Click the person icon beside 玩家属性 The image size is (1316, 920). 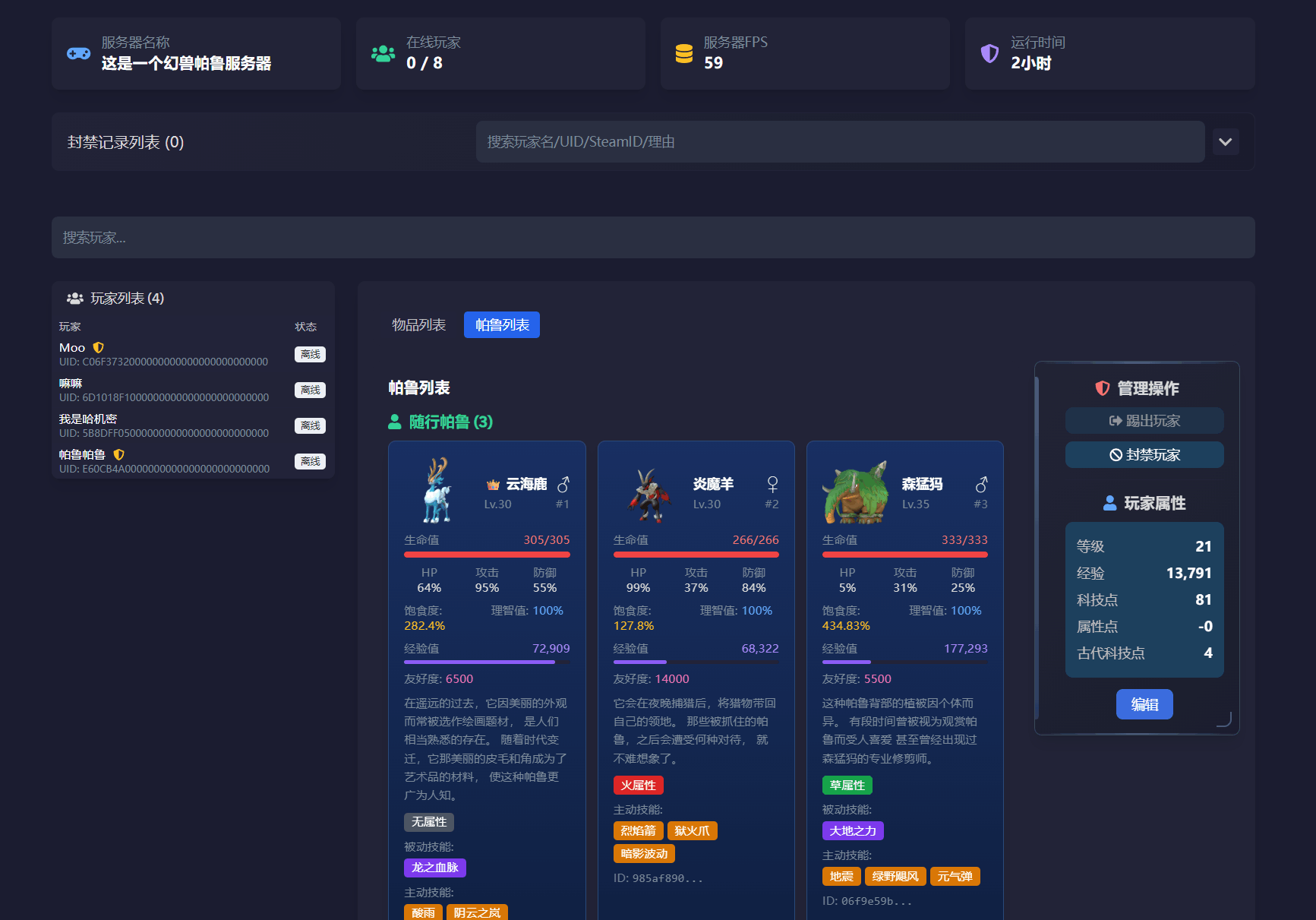pos(1109,502)
